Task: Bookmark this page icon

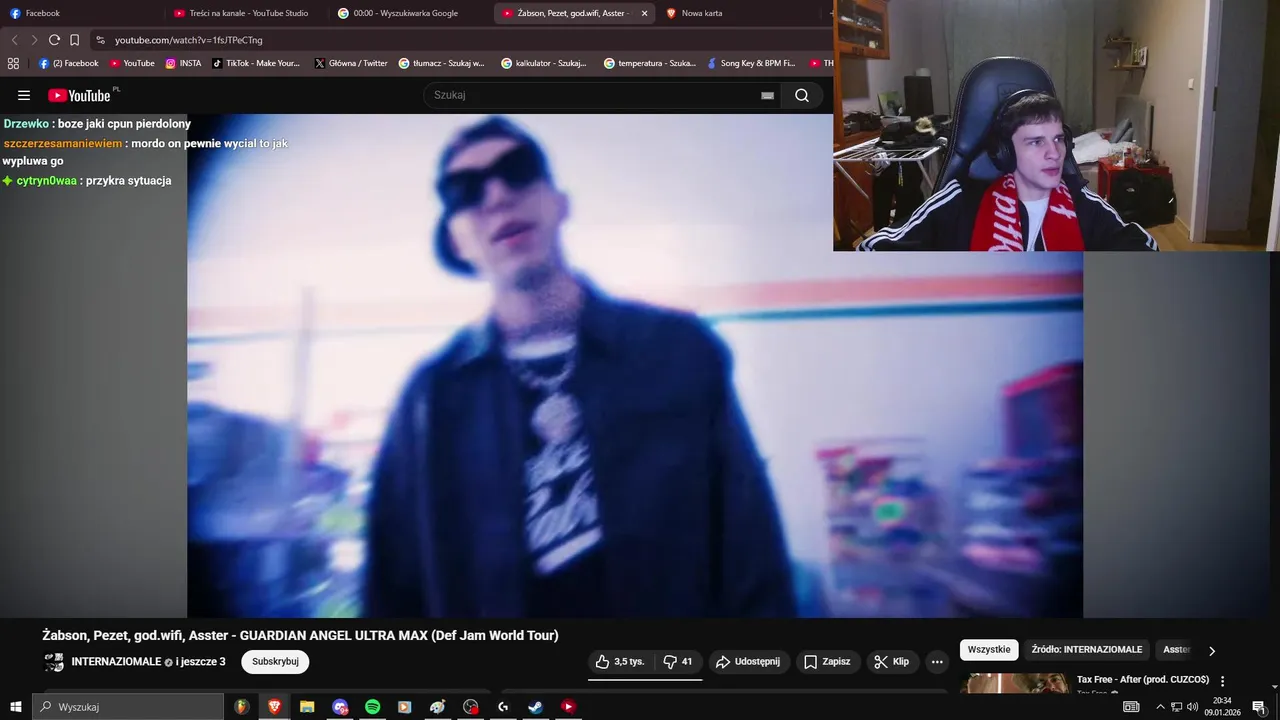Action: 74,40
